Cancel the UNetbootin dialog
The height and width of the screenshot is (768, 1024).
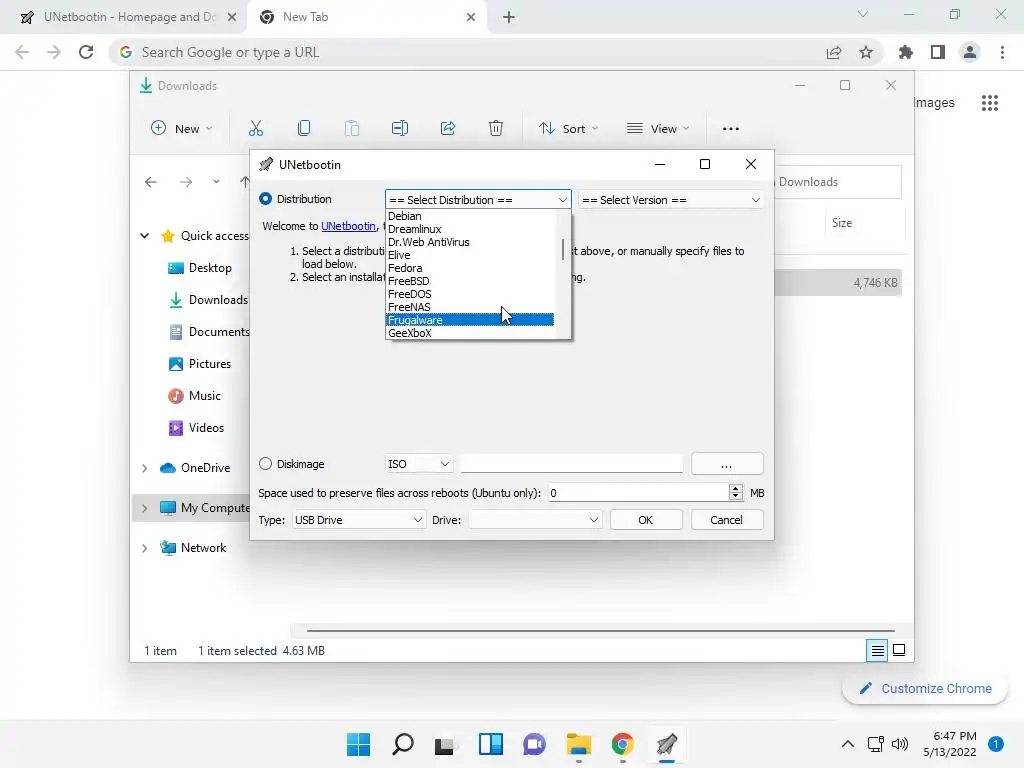coord(727,520)
